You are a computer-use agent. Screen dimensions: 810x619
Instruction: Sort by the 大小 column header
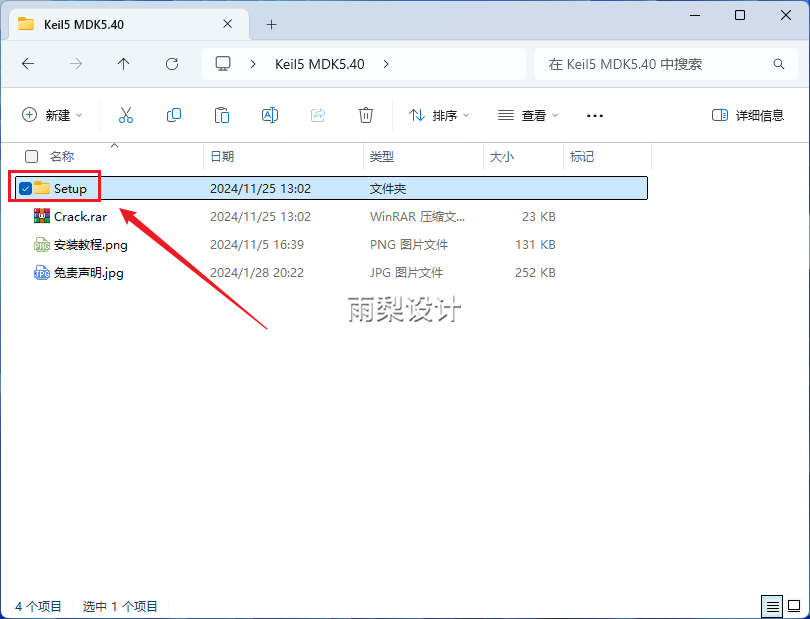click(502, 156)
